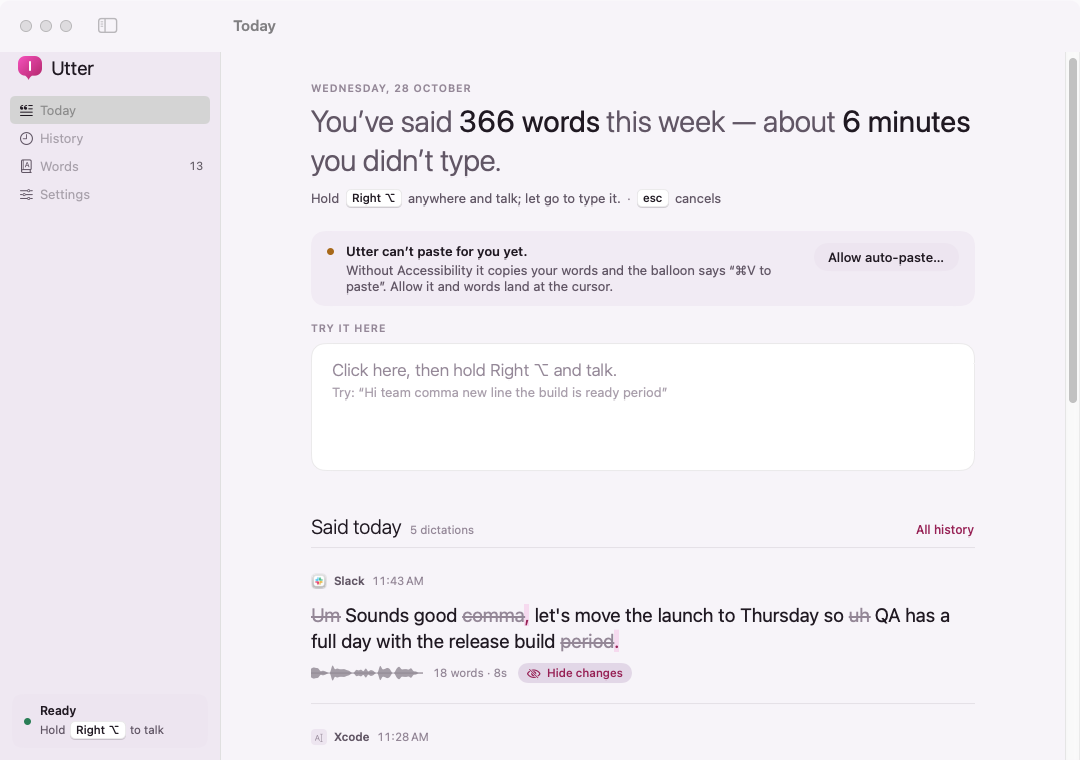
Task: Play the Slack dictation audio waveform
Action: (366, 673)
